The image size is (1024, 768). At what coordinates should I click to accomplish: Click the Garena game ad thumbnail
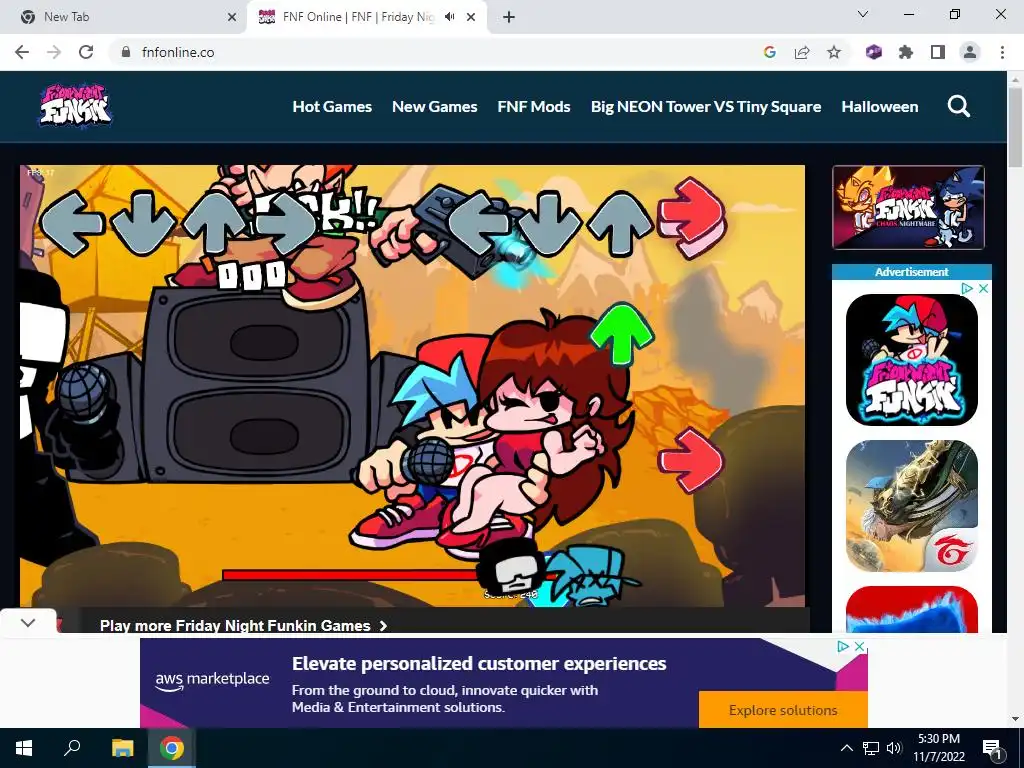[912, 506]
